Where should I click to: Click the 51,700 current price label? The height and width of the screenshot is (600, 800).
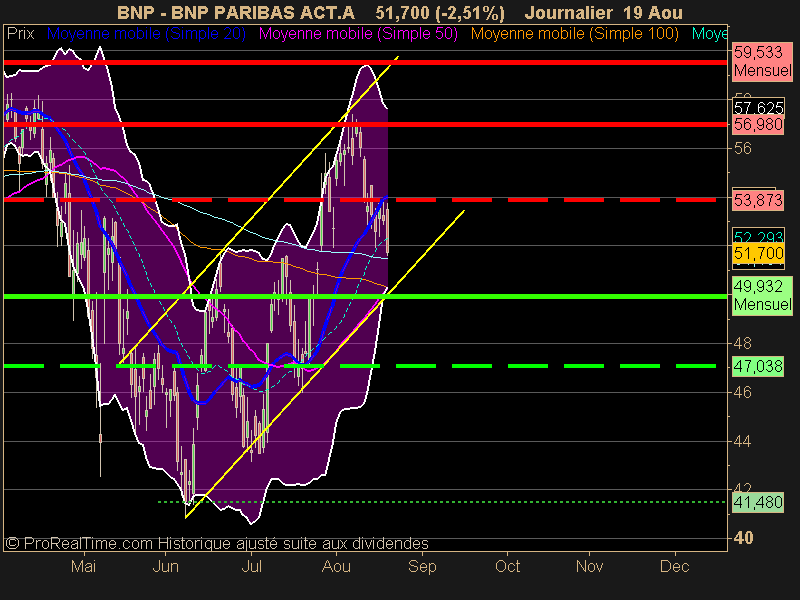[758, 253]
